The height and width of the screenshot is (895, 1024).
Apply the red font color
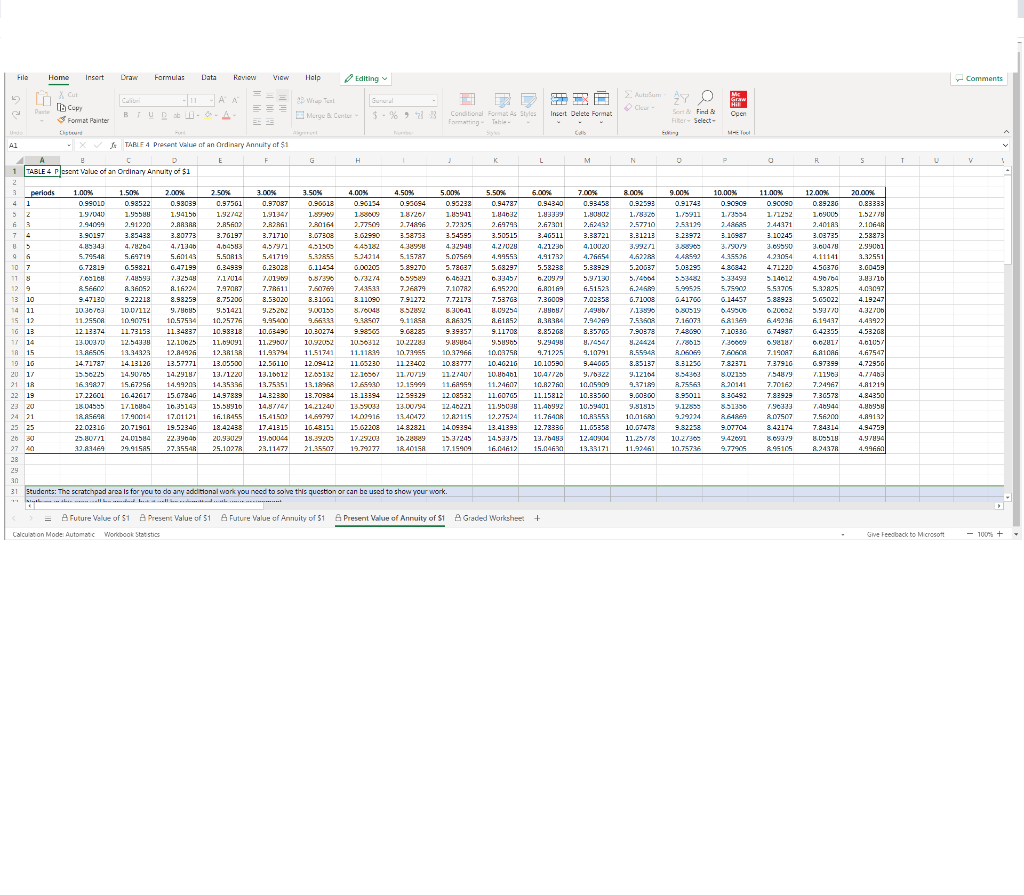(226, 116)
